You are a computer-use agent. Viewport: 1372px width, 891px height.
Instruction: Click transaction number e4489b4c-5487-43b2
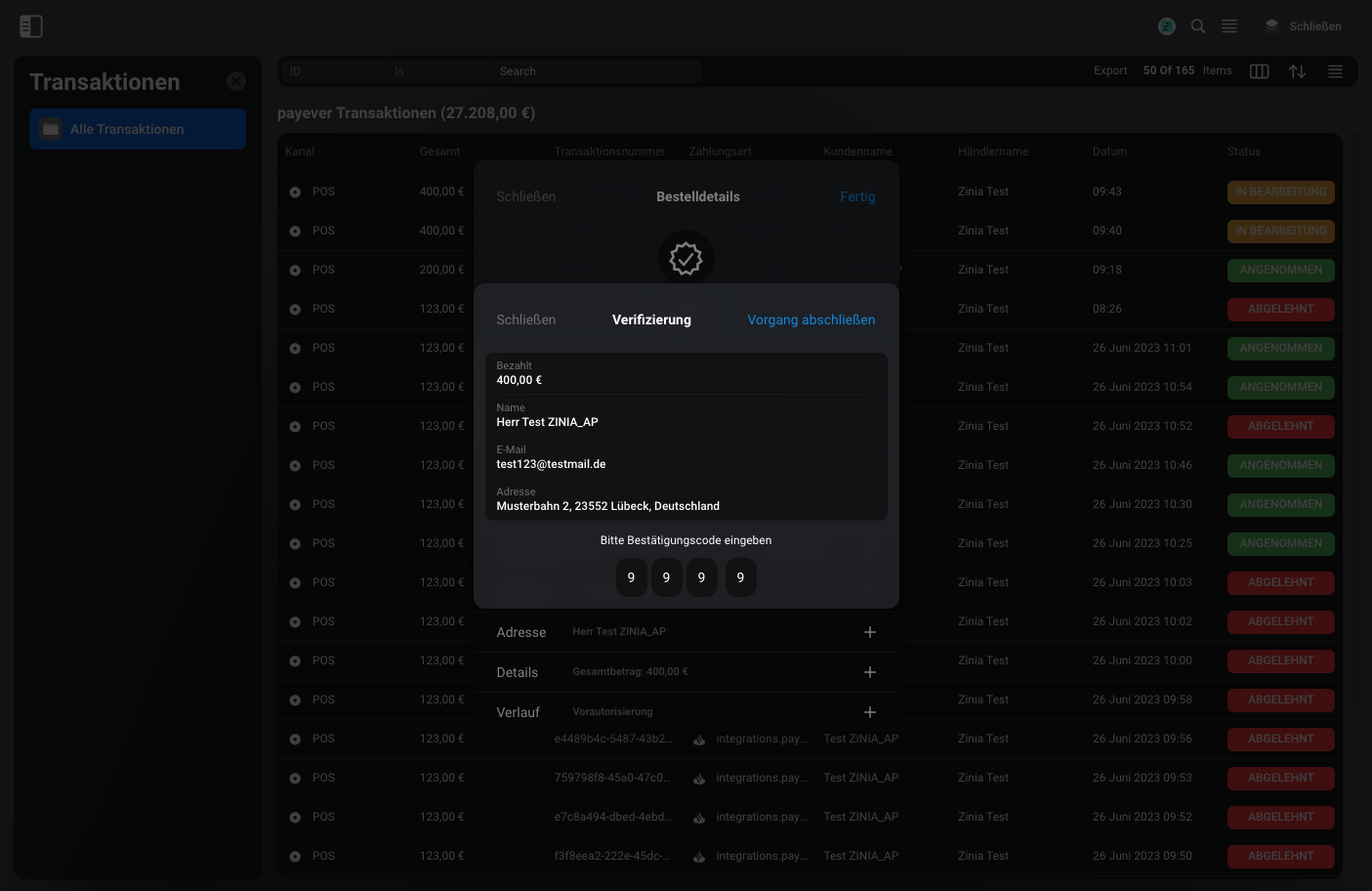pos(613,739)
